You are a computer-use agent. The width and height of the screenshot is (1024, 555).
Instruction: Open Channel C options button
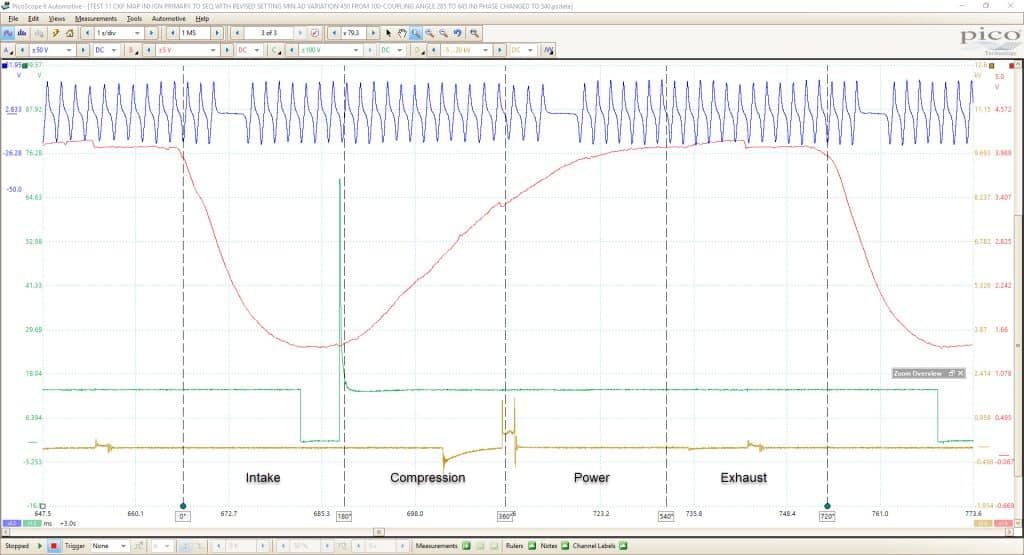coord(277,50)
